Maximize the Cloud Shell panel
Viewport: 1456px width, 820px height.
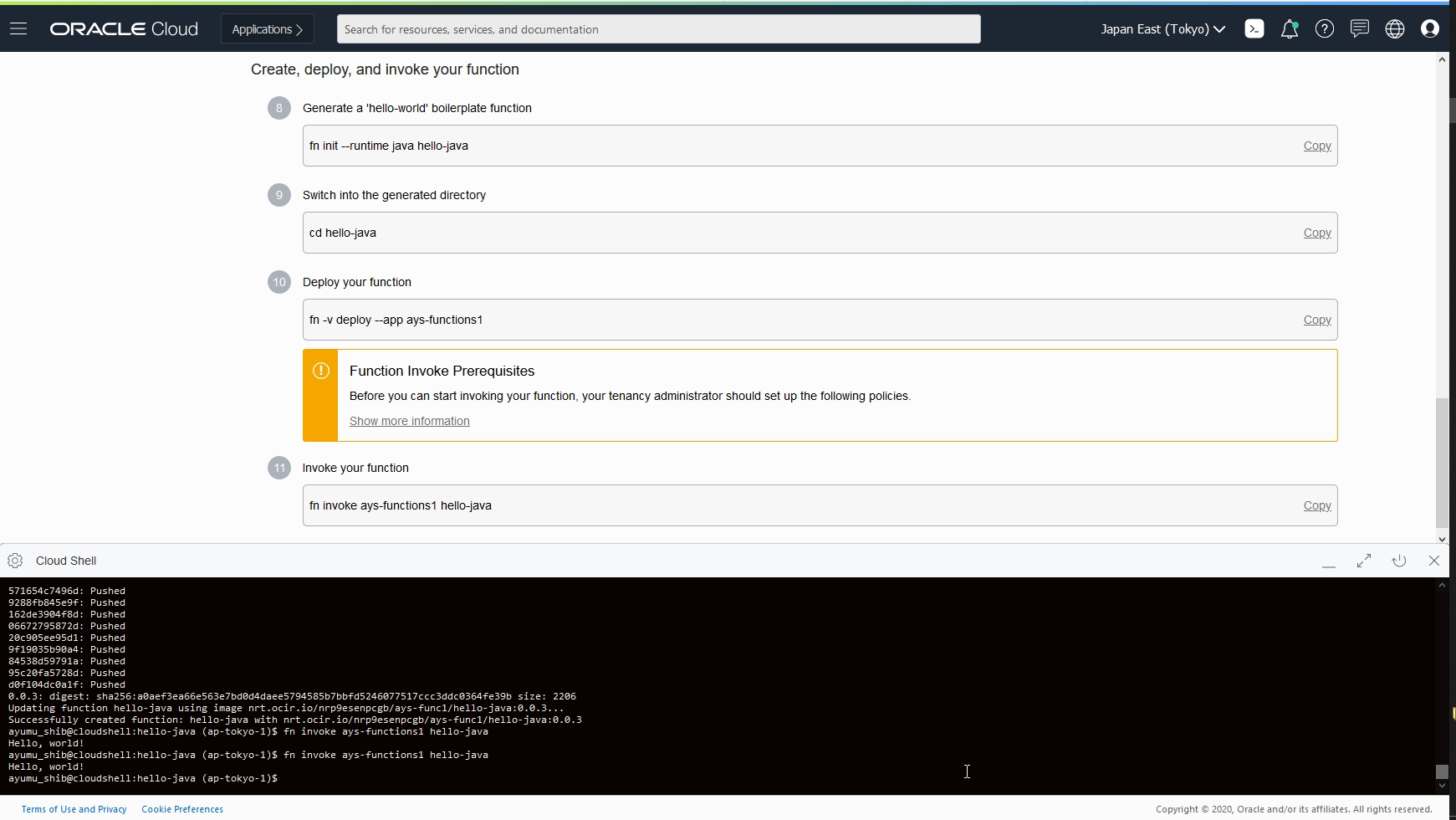[x=1364, y=561]
